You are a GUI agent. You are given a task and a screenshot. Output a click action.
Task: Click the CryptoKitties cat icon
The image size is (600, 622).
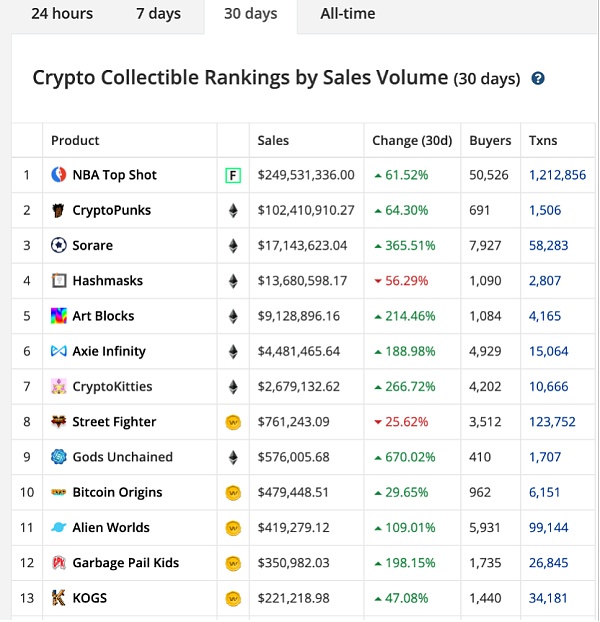[x=59, y=387]
